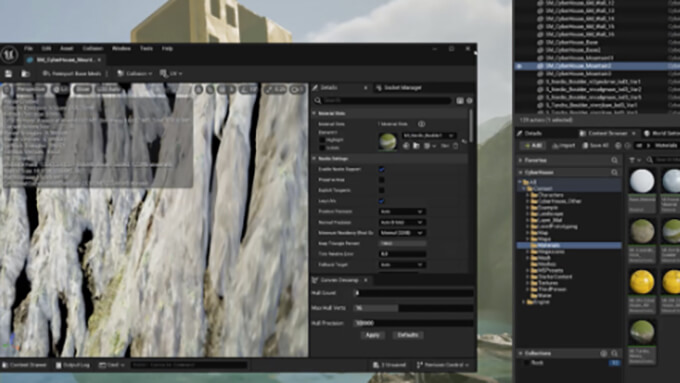
Task: Switch to the Socket Manager tab
Action: [399, 88]
